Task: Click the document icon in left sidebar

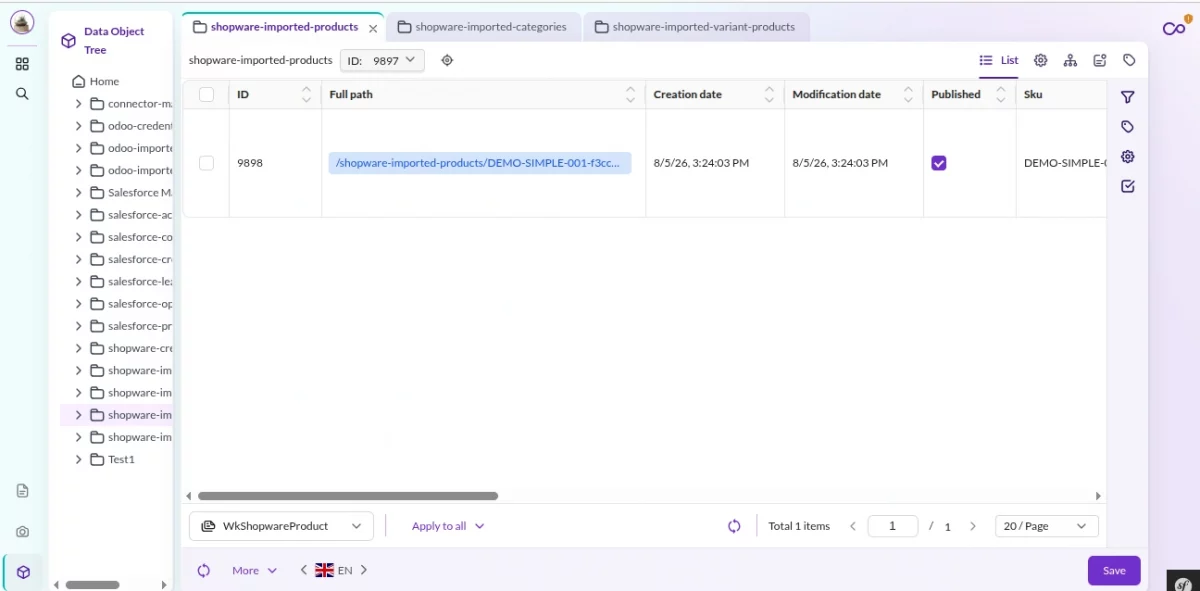Action: click(22, 491)
